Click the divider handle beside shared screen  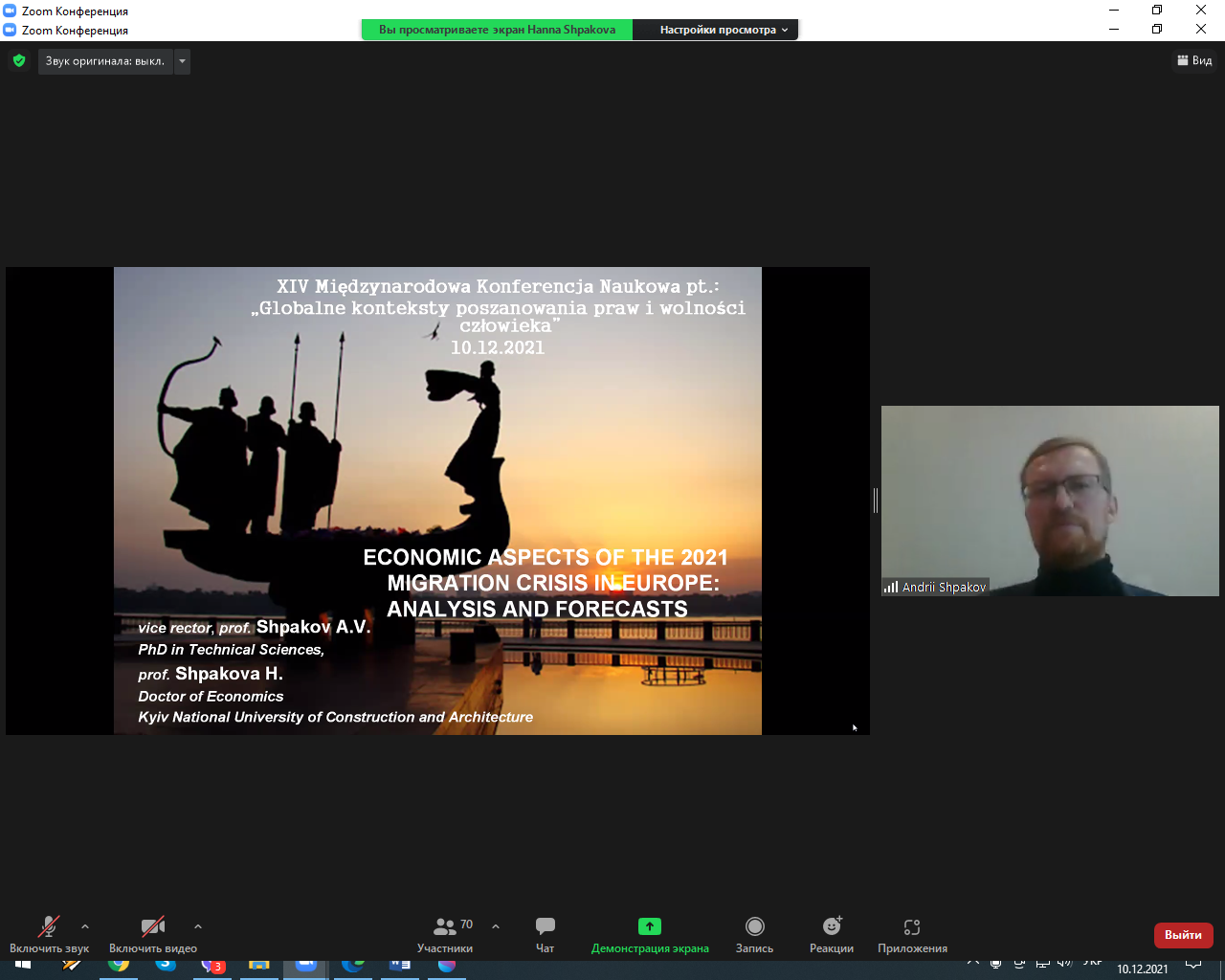[x=876, y=501]
